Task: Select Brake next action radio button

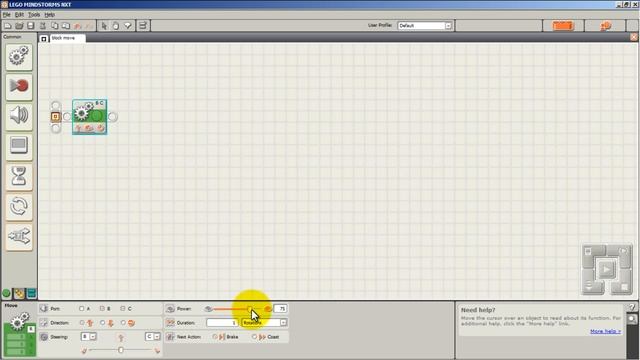Action: (x=215, y=337)
